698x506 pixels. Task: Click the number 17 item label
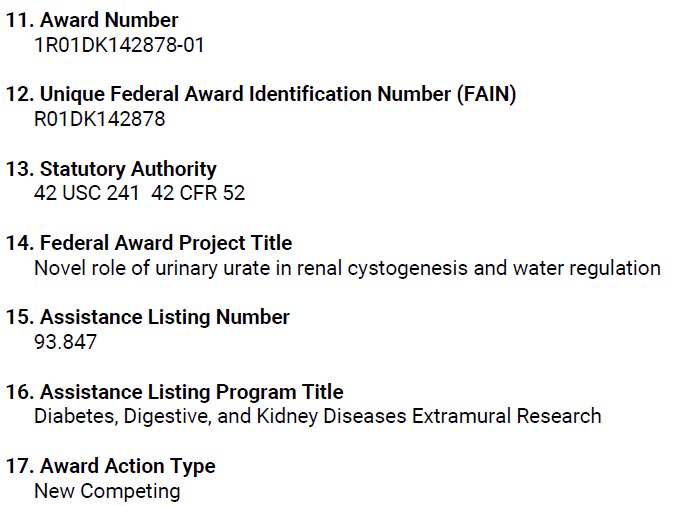[20, 466]
